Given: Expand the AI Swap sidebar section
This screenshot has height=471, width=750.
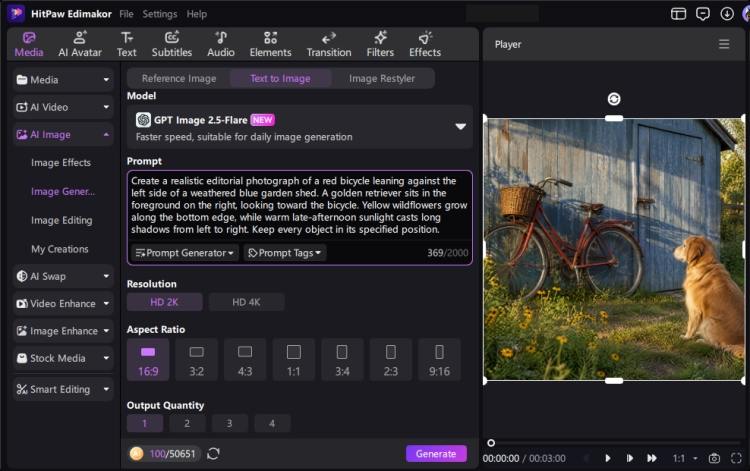Looking at the screenshot, I should pos(63,276).
